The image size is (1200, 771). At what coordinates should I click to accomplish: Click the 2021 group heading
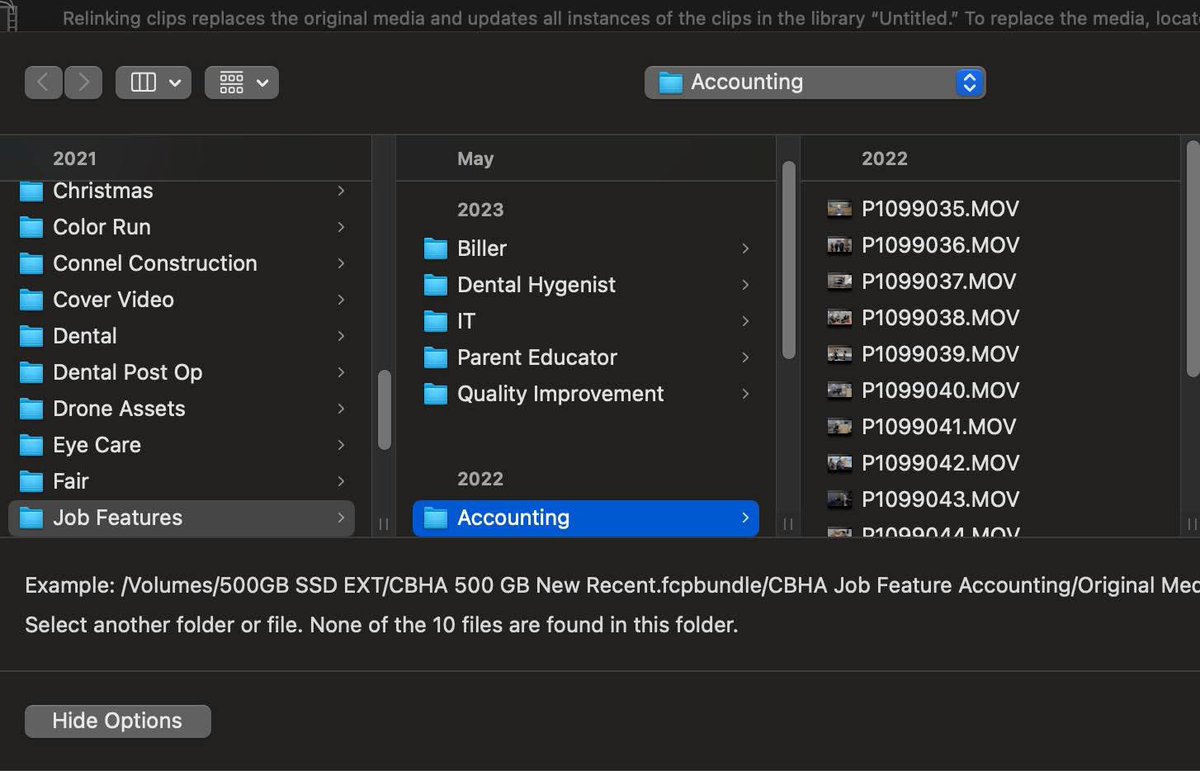(75, 158)
